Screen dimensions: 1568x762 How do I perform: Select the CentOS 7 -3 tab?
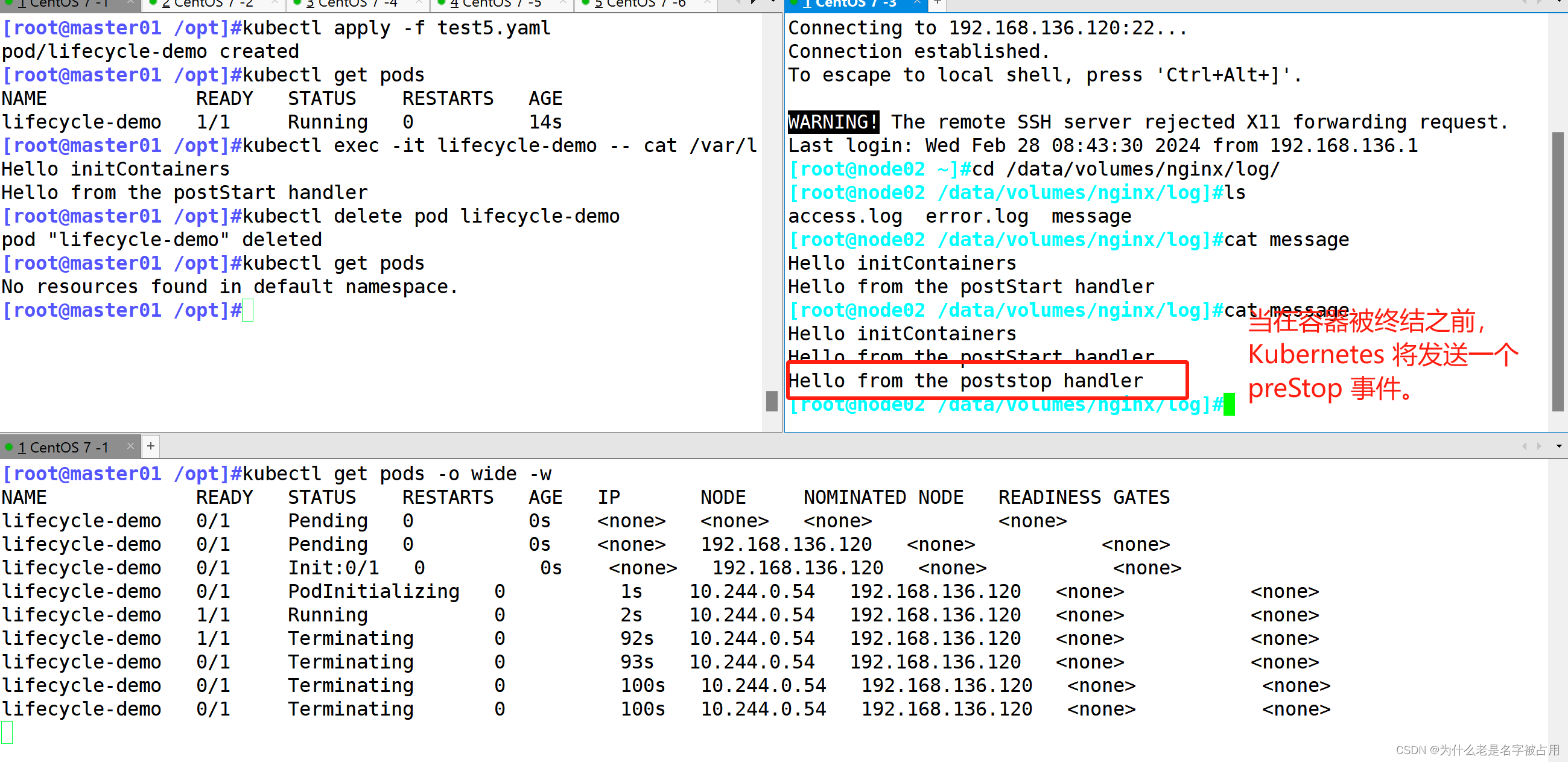[x=849, y=4]
